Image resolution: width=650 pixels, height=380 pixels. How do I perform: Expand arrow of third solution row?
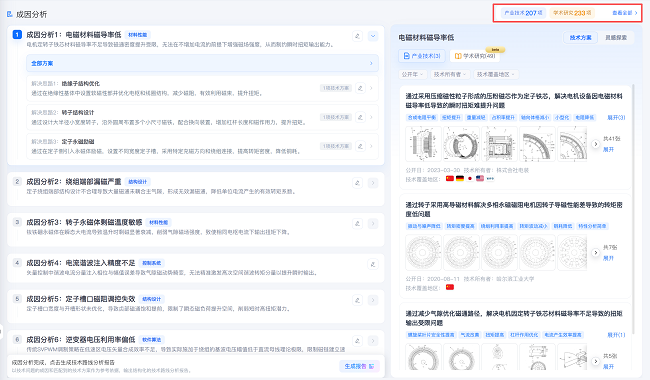(371, 146)
